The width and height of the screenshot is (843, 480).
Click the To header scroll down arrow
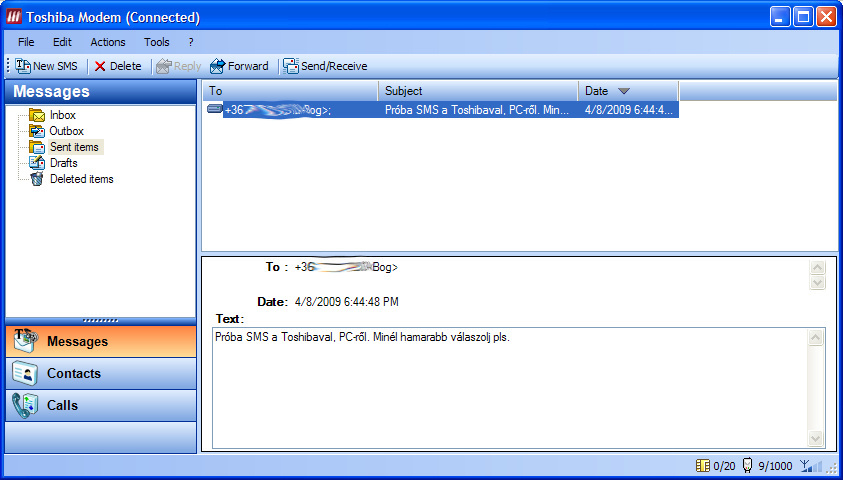[817, 282]
